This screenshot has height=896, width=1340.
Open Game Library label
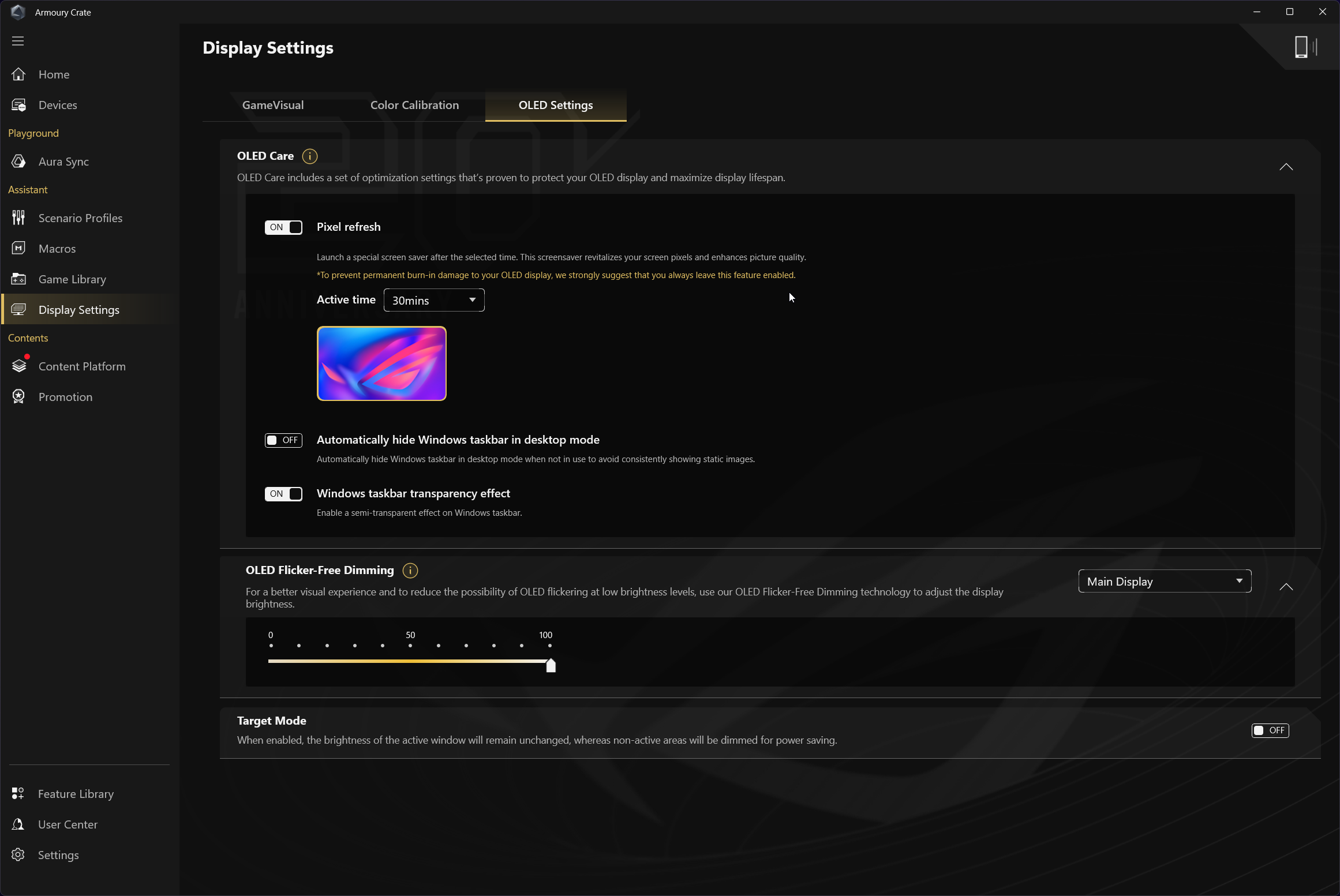click(72, 279)
